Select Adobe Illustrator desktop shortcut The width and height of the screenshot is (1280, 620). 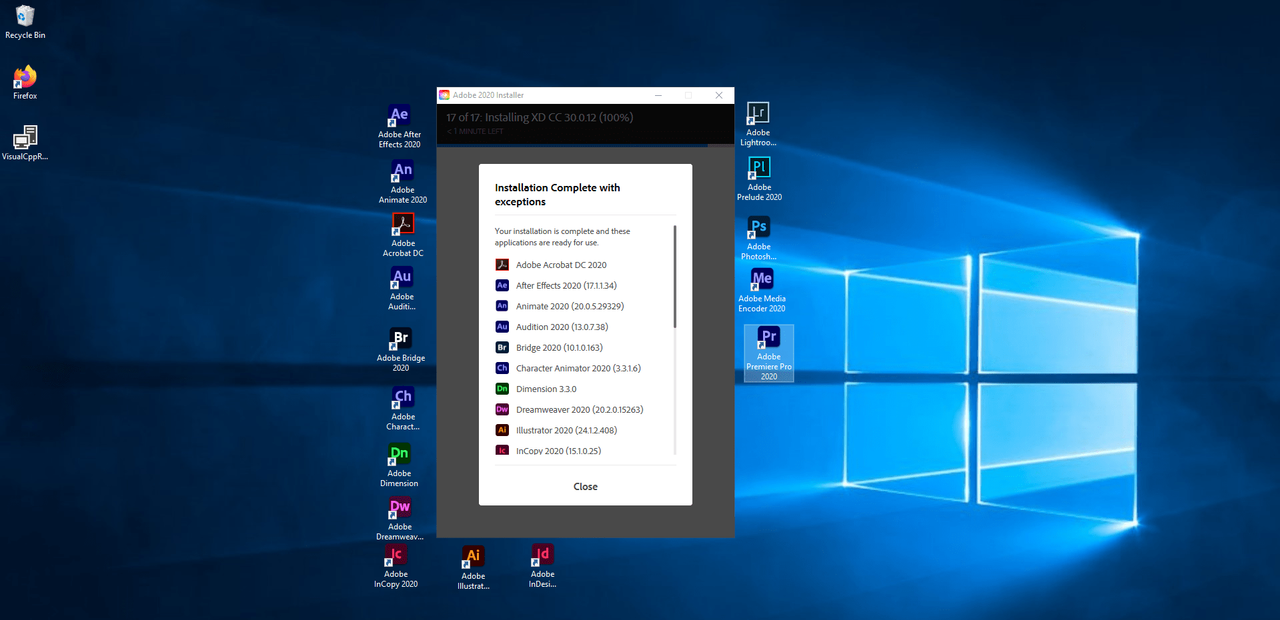473,568
